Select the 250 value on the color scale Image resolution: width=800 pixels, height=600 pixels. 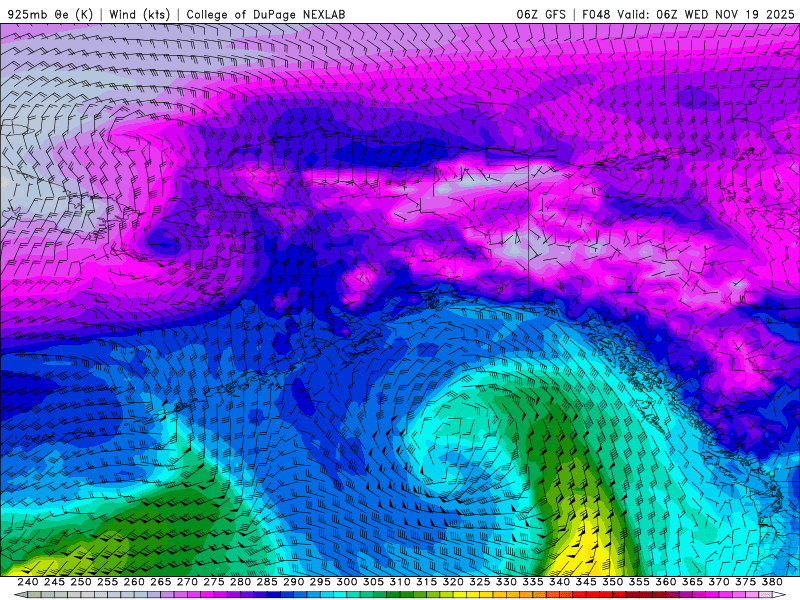[81, 582]
